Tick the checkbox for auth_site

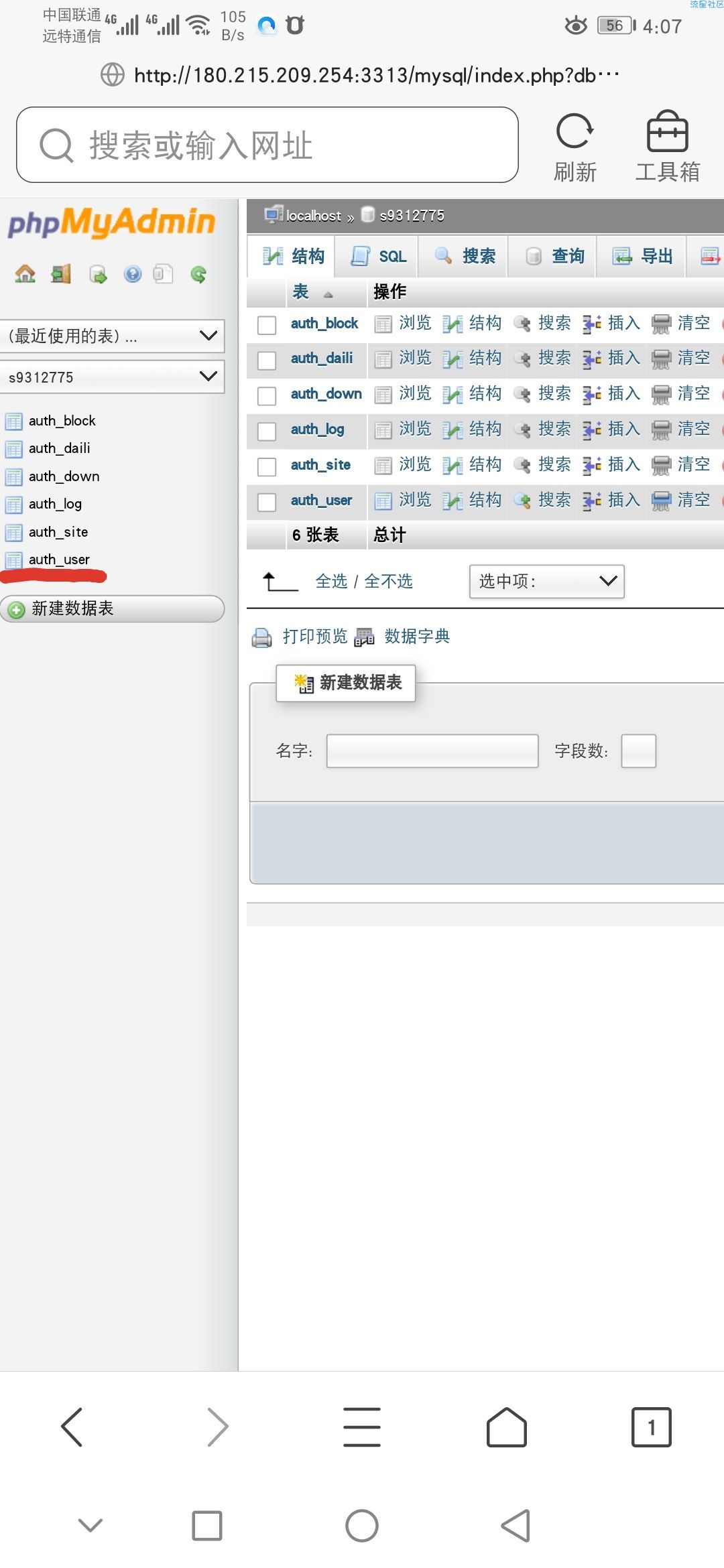(267, 467)
